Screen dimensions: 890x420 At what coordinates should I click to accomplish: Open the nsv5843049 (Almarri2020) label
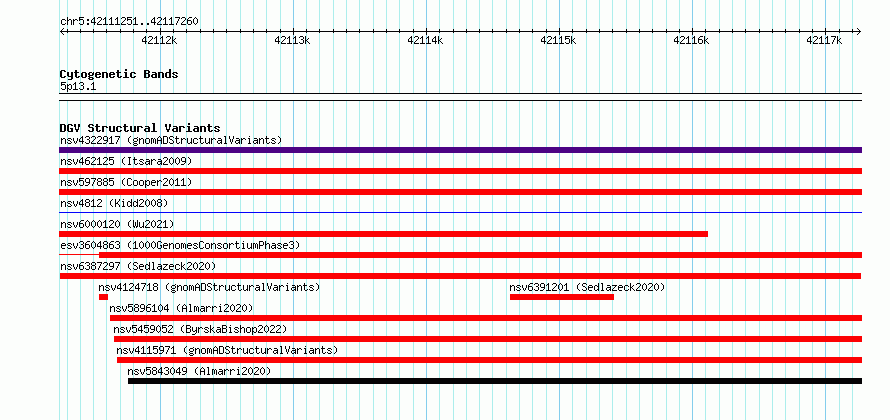[x=199, y=371]
